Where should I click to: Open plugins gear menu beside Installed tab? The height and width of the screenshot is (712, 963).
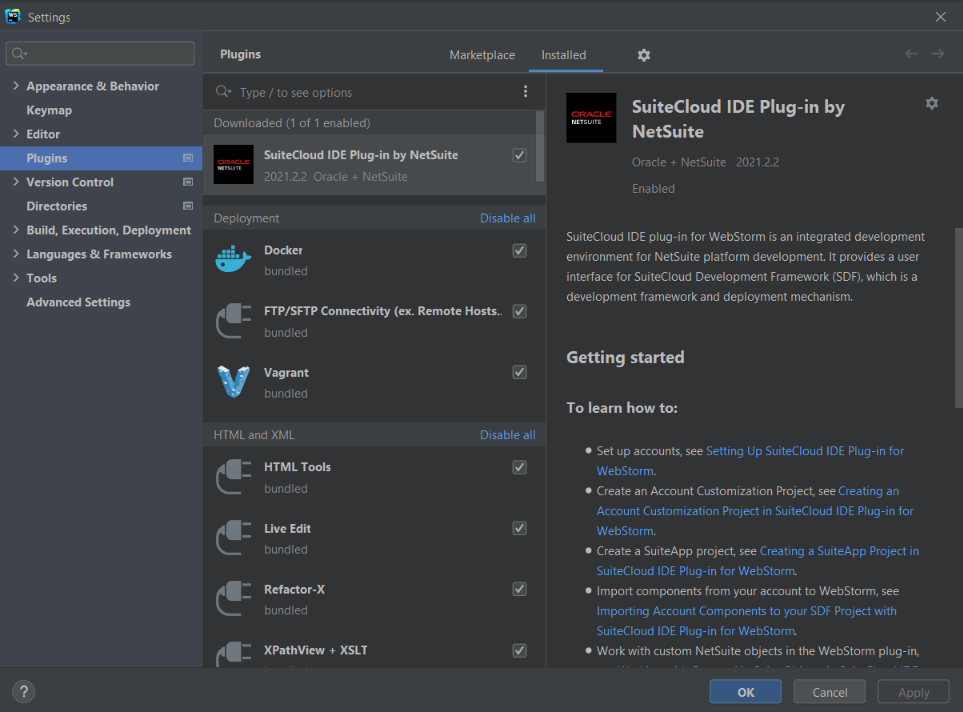point(643,55)
